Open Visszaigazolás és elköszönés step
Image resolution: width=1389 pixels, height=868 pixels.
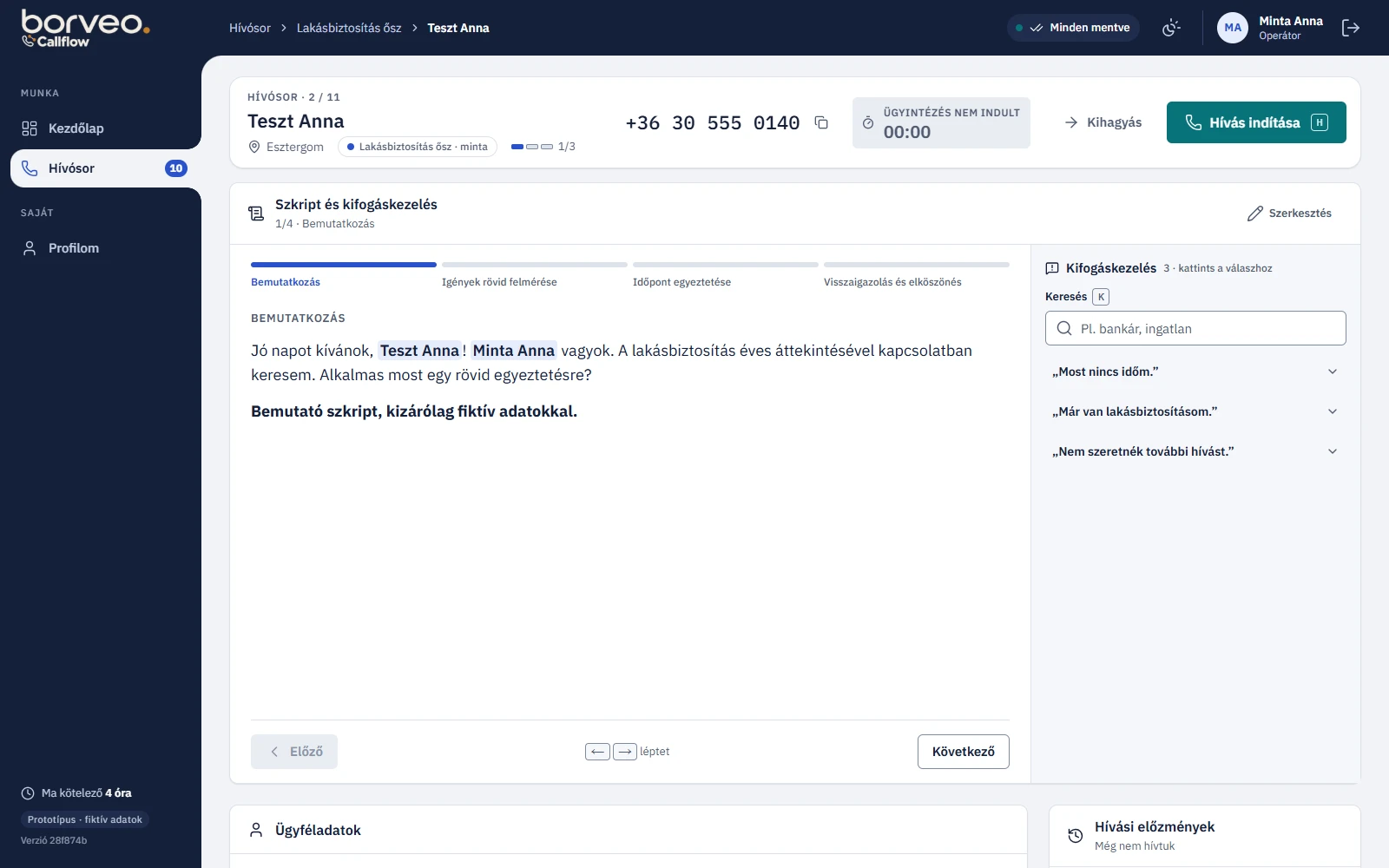pos(917,275)
